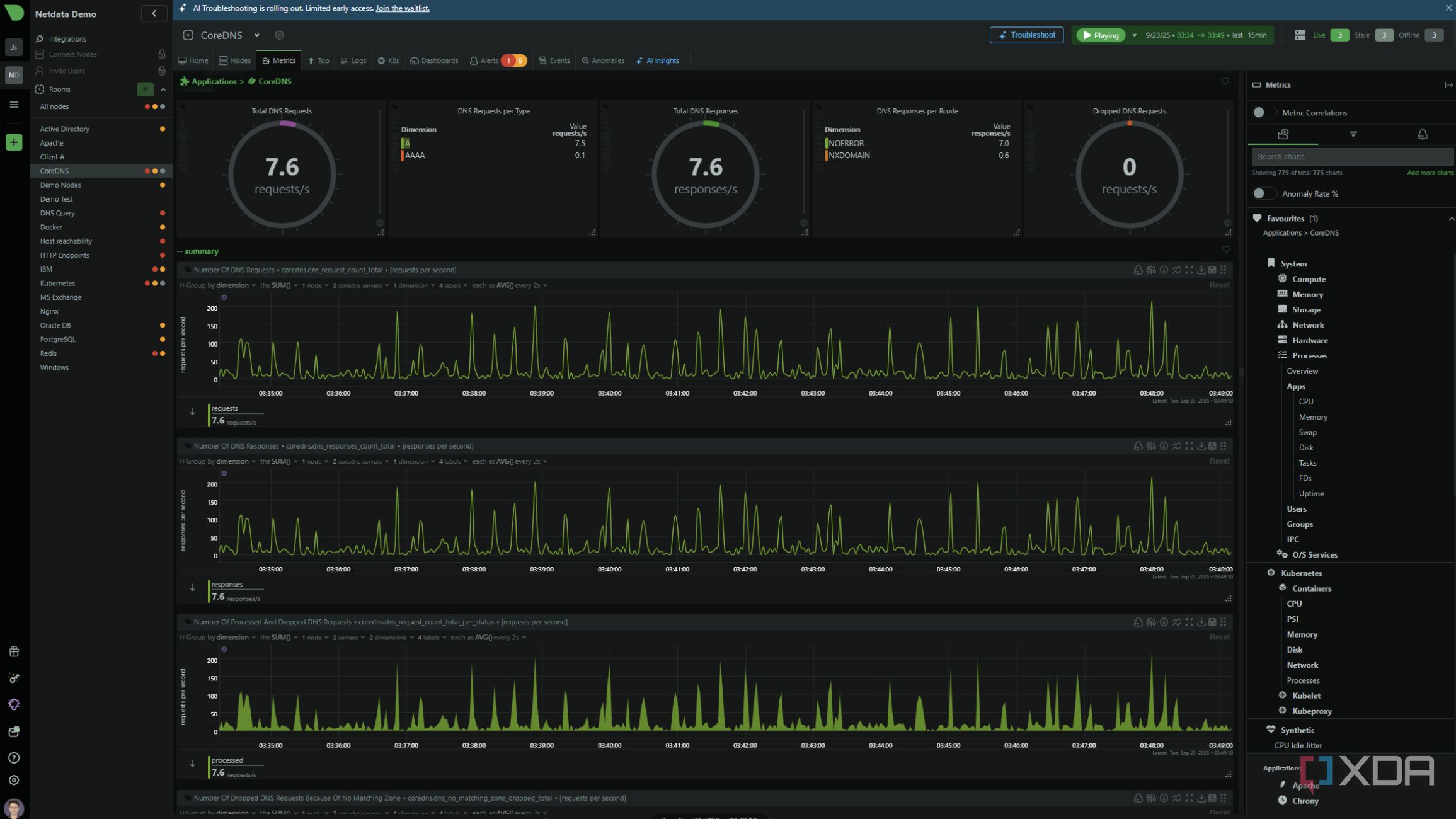Click Reset on Number Of DNS Requests chart

[x=1218, y=285]
